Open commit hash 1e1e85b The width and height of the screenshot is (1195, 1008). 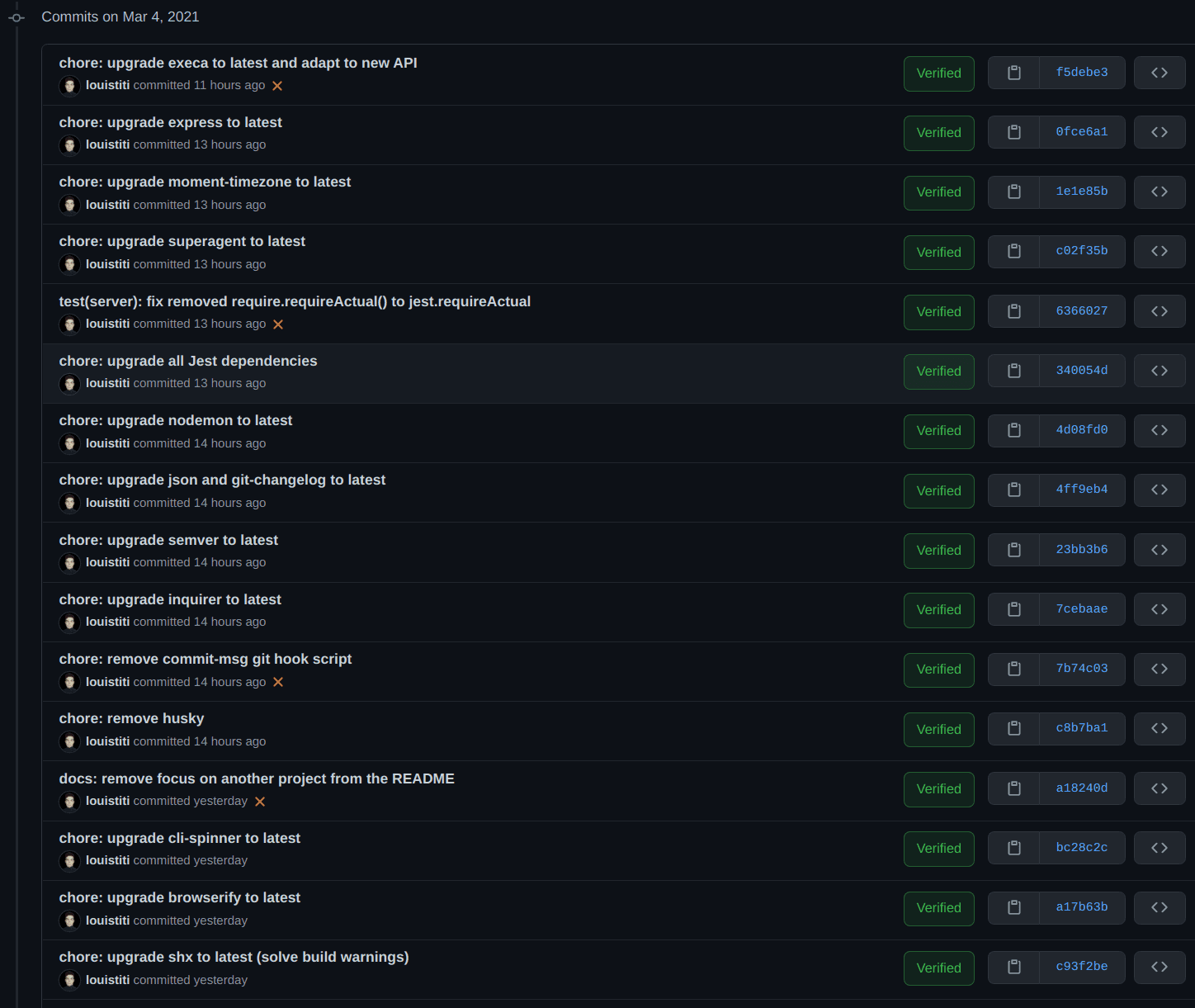tap(1082, 192)
